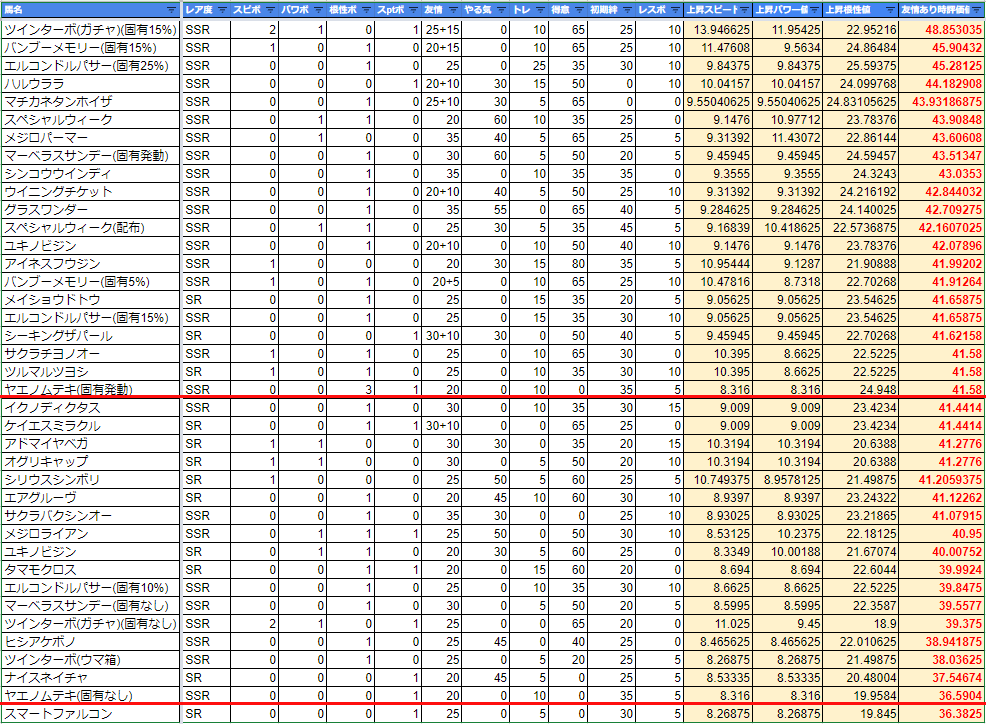986x724 pixels.
Task: Select the メジロライアン name cell
Action: pyautogui.click(x=91, y=534)
